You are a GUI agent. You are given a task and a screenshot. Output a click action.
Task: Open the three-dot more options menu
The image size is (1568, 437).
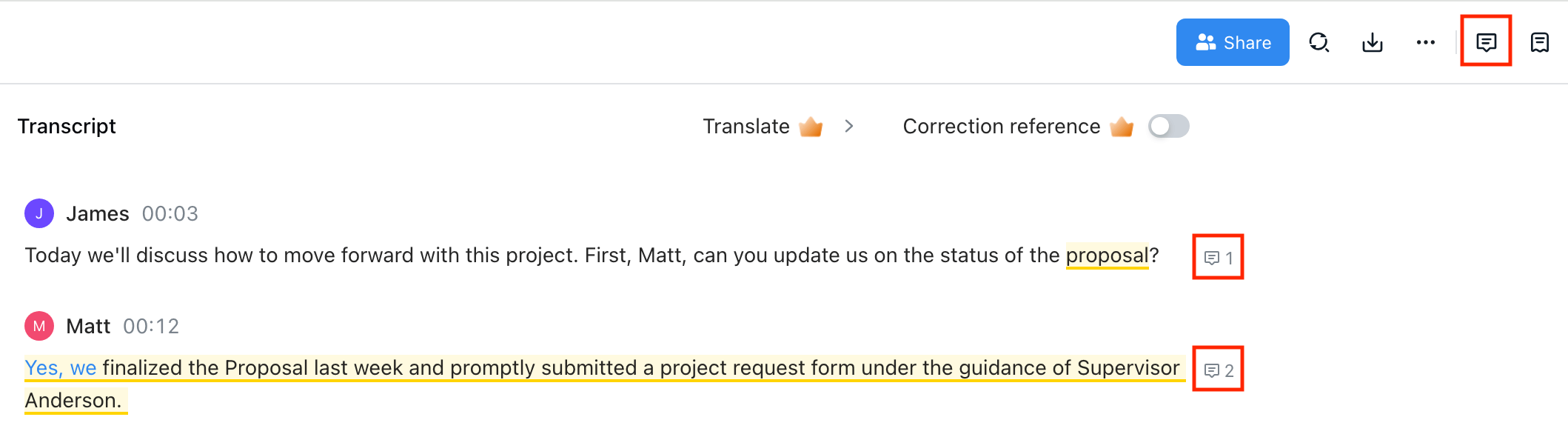(x=1425, y=42)
